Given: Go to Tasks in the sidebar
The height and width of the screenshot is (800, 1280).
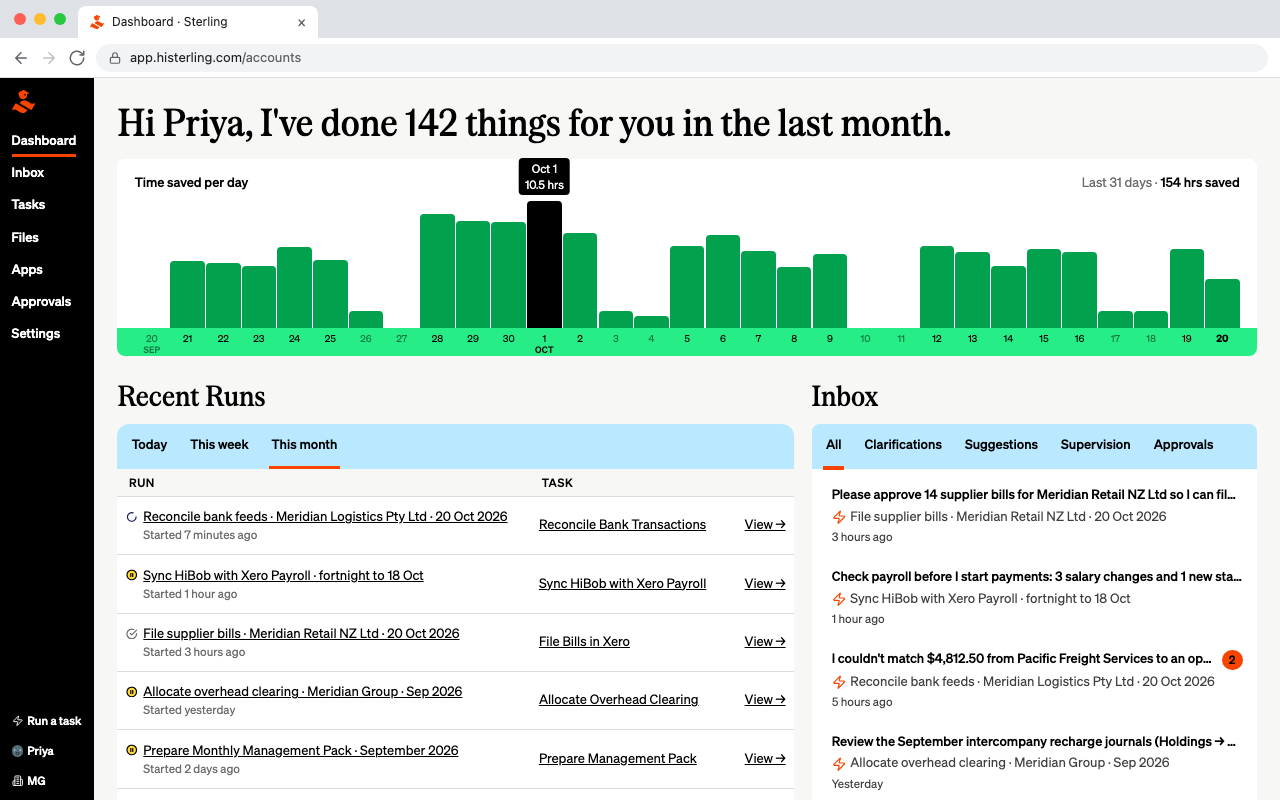Looking at the screenshot, I should [28, 205].
